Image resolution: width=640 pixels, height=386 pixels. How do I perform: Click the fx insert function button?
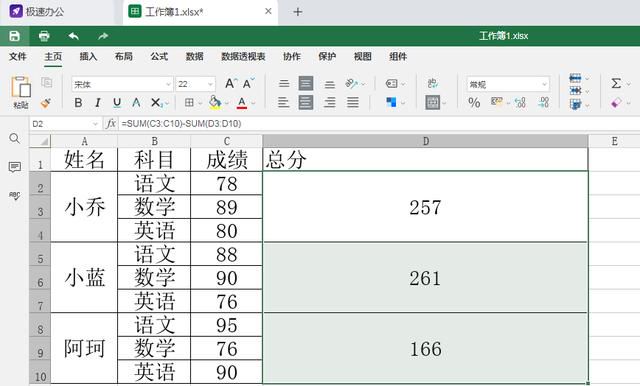tap(110, 123)
